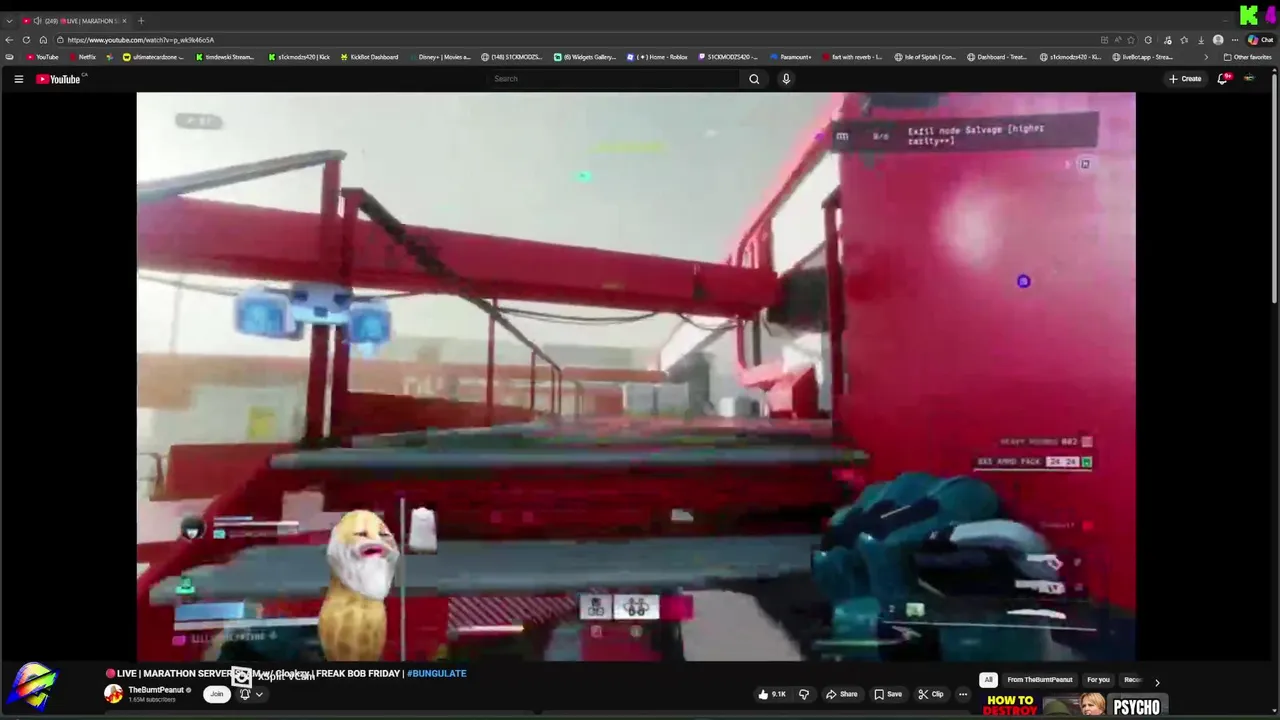Open a new browser tab with plus
Screen dimensions: 1280x720
tap(141, 21)
